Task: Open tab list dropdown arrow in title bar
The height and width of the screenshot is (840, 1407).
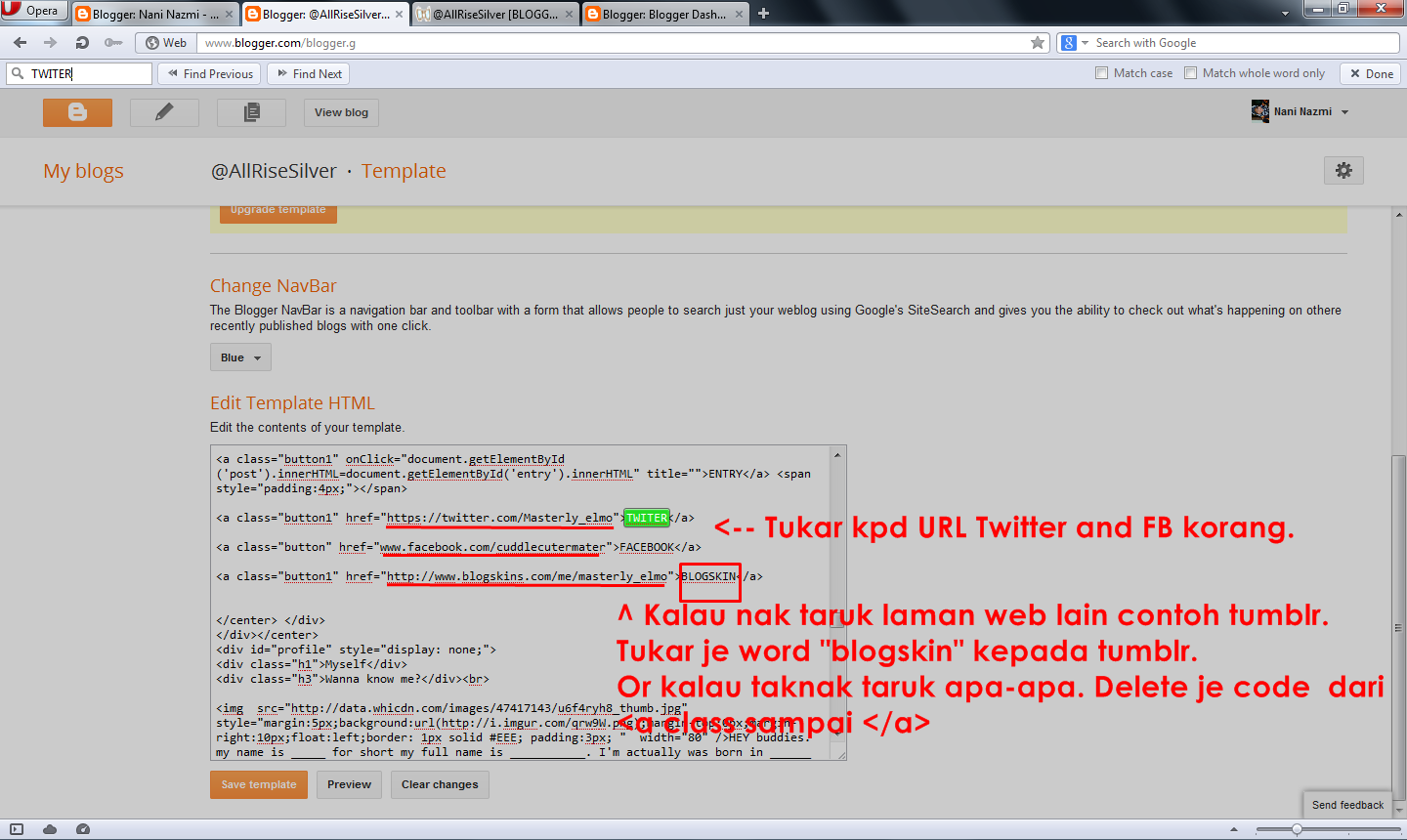Action: 1285,14
